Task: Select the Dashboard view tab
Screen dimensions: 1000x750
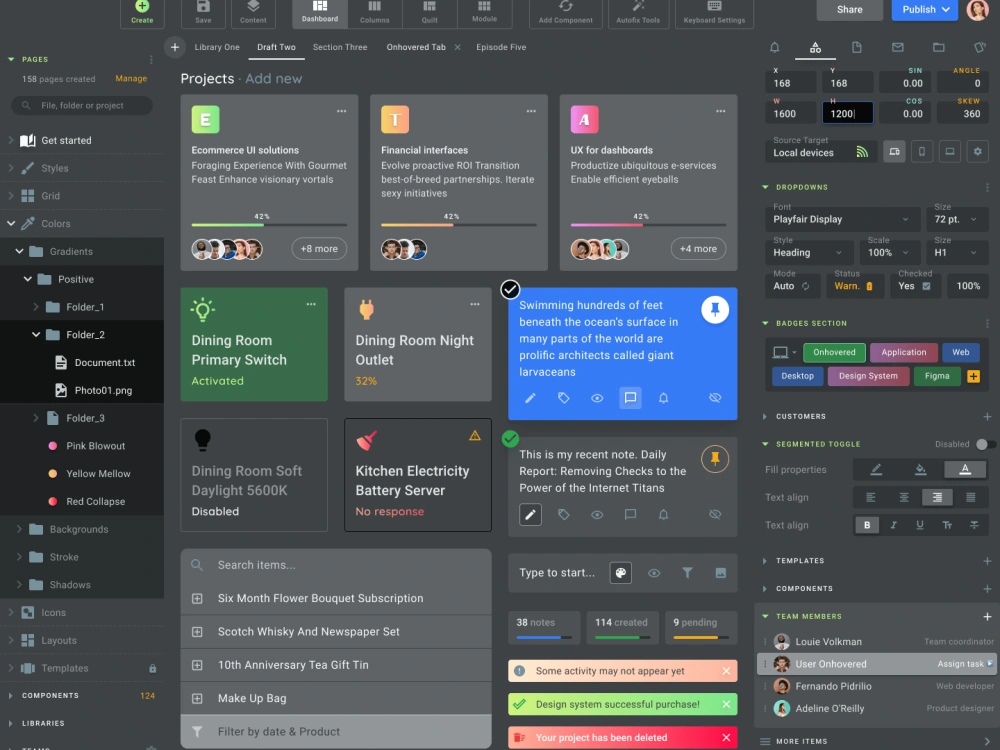Action: coord(320,13)
